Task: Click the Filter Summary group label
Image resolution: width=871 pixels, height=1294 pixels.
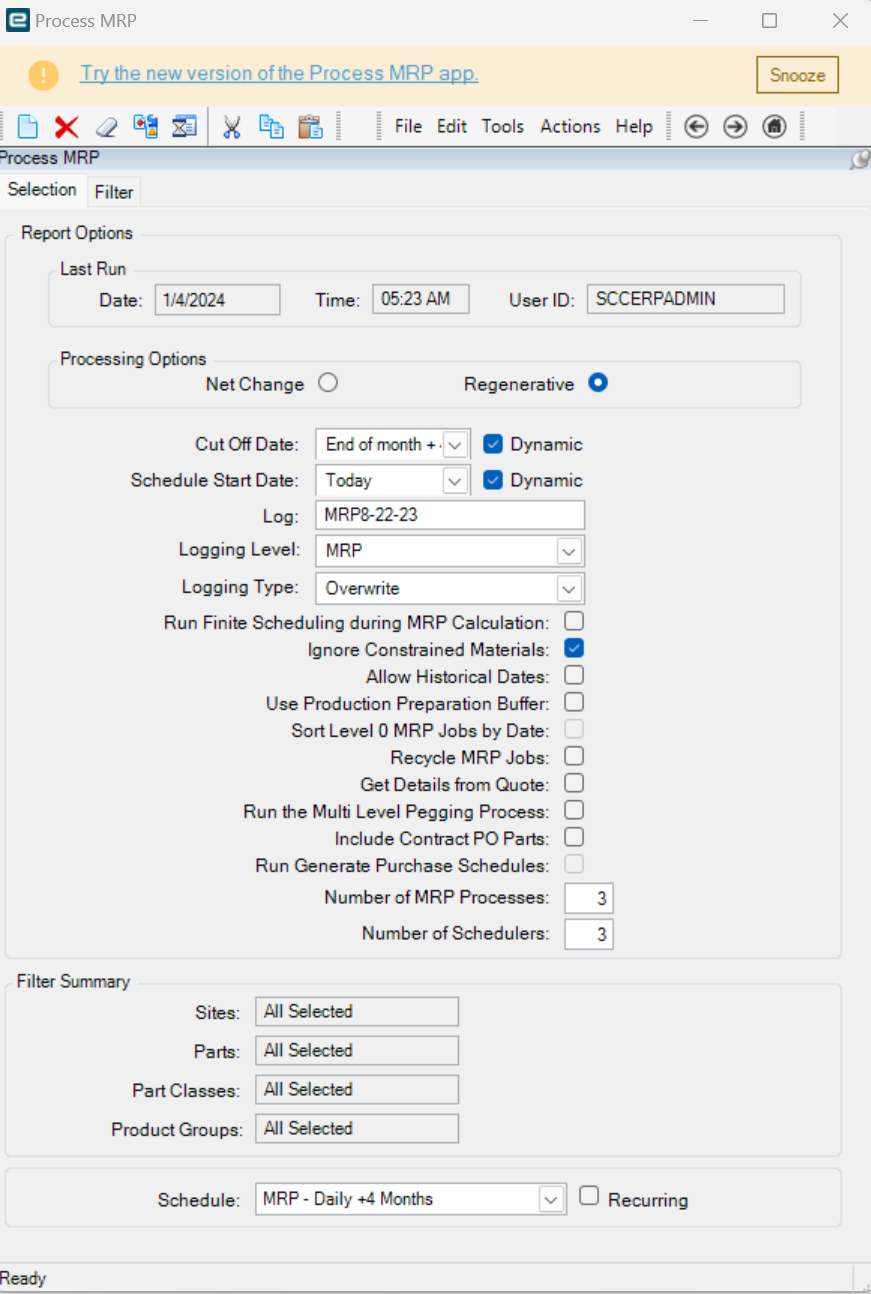Action: (x=73, y=982)
